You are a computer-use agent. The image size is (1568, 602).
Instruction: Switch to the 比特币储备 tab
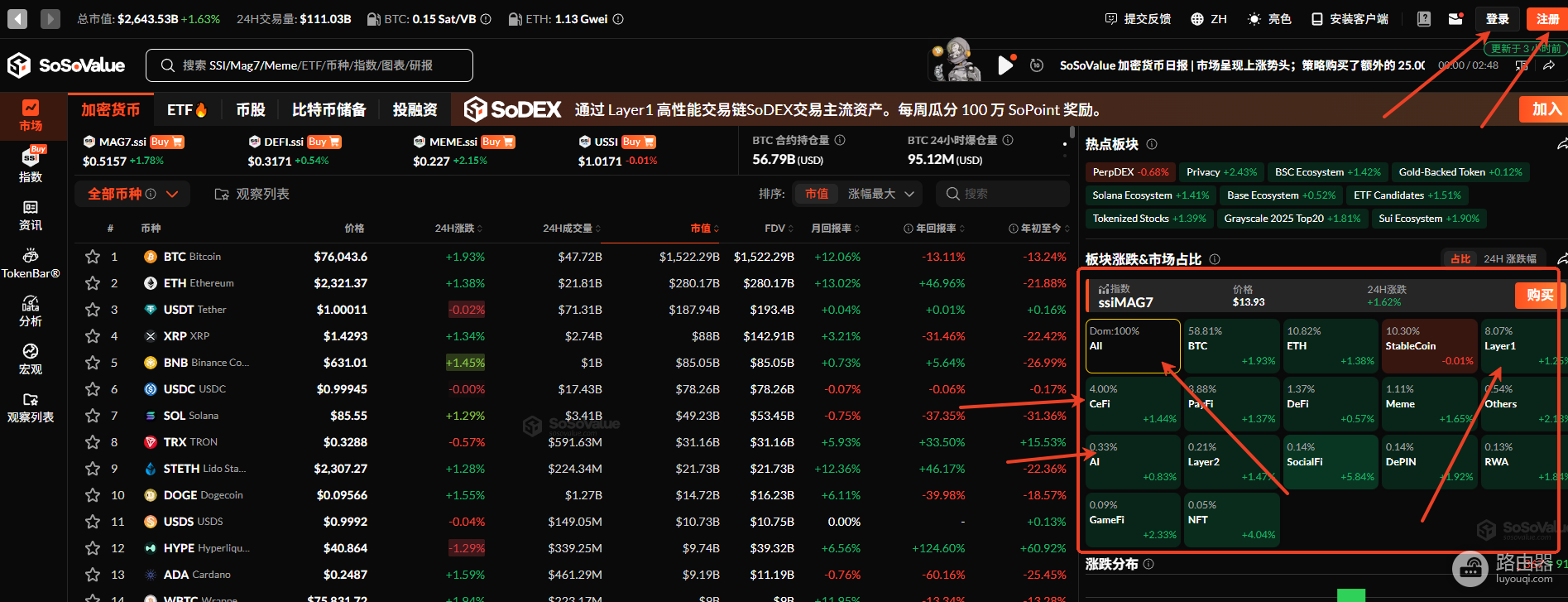[328, 109]
